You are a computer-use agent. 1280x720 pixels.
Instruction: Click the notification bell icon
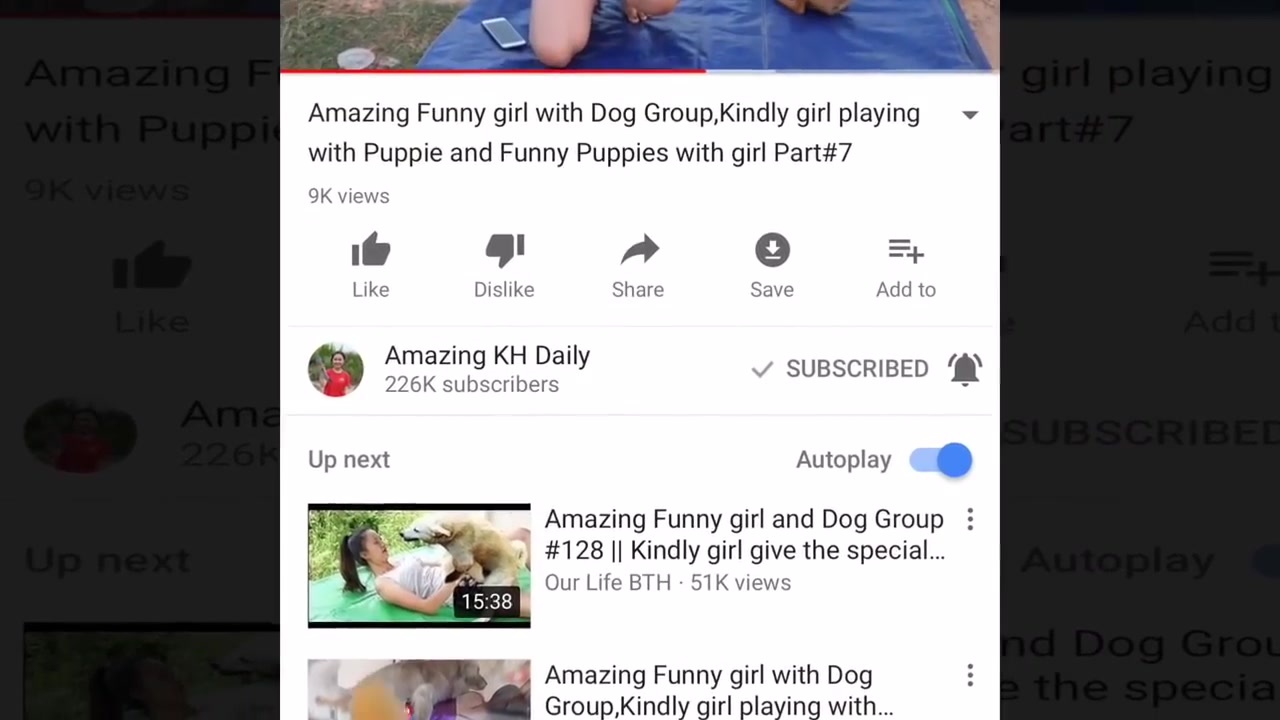click(x=965, y=369)
